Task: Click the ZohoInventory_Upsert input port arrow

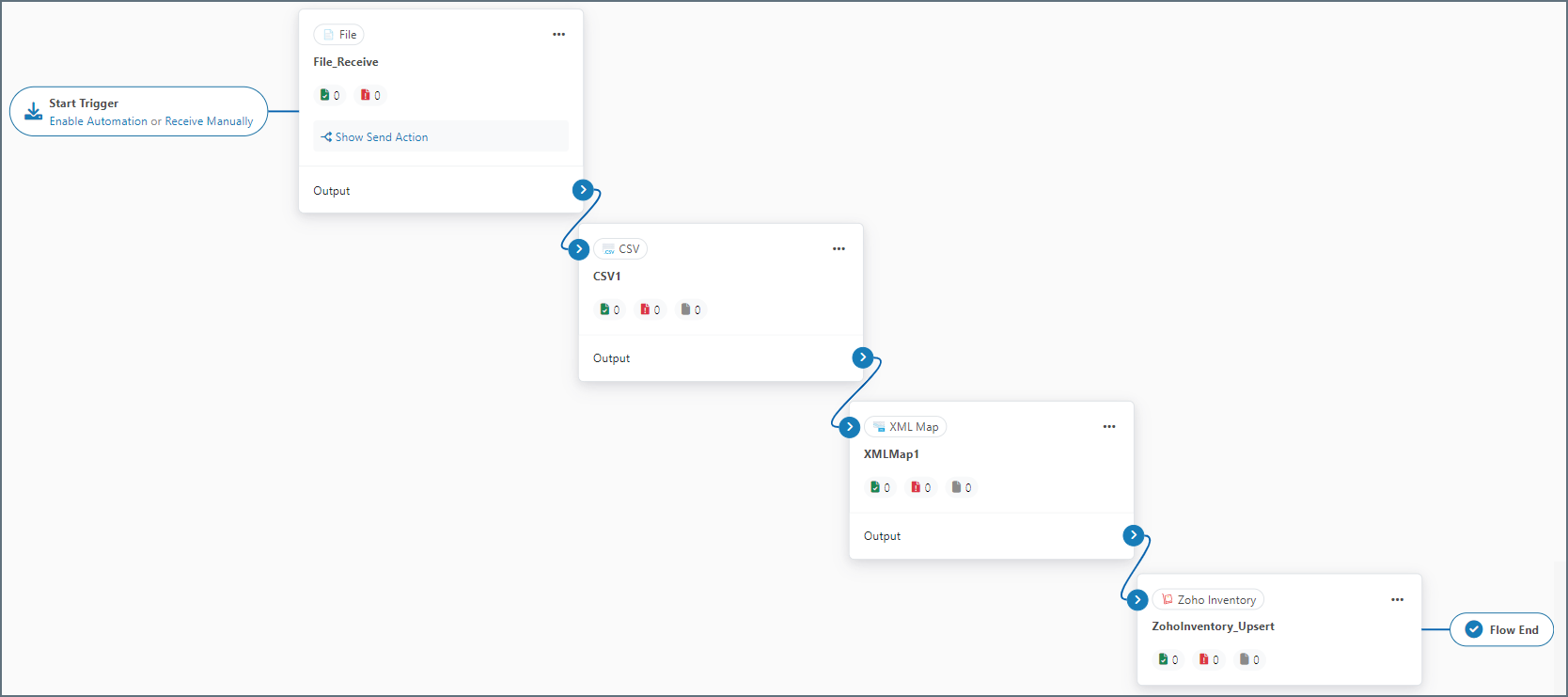Action: [x=1137, y=599]
